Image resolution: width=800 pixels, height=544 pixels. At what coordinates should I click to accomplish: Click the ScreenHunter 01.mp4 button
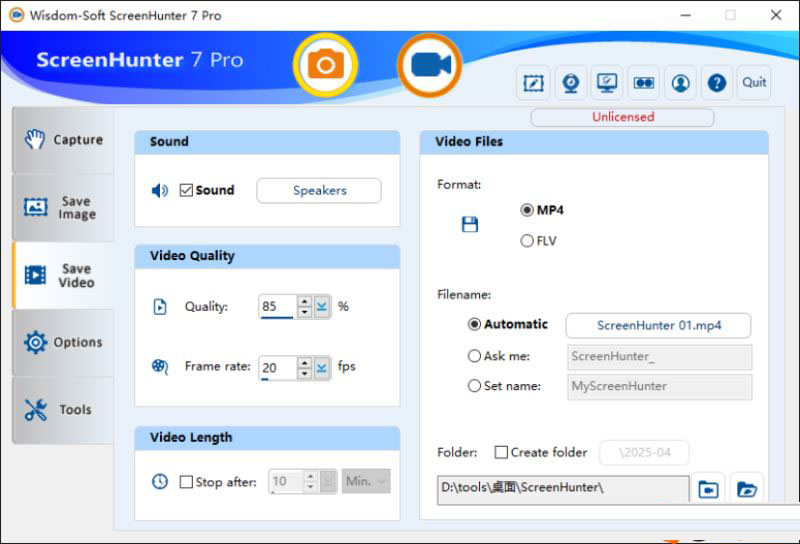[658, 326]
